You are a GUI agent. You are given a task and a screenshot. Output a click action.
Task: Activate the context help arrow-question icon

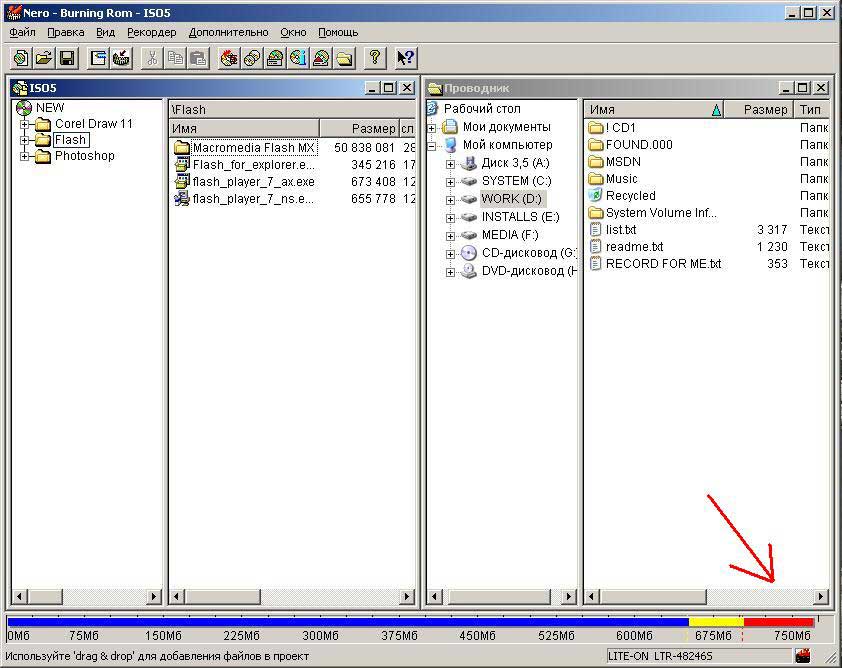tap(406, 57)
